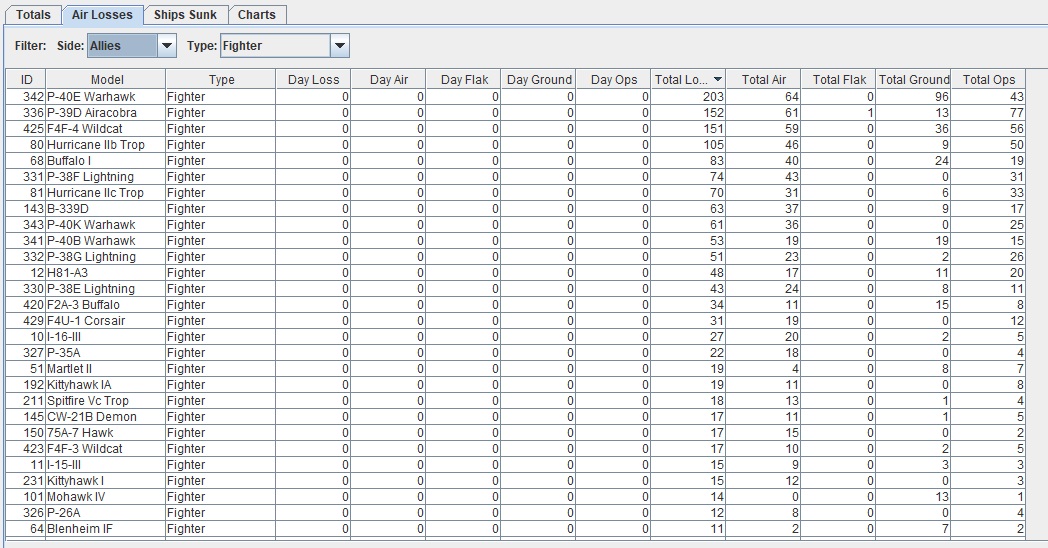Switch to the Totals tab
1048x548 pixels.
tap(33, 15)
